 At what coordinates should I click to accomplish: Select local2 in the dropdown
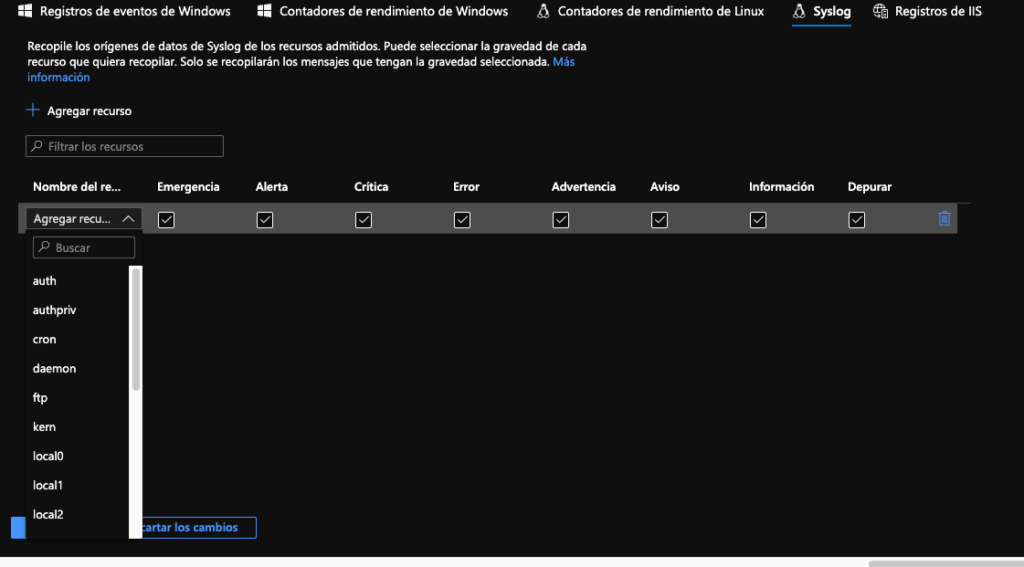tap(77, 515)
